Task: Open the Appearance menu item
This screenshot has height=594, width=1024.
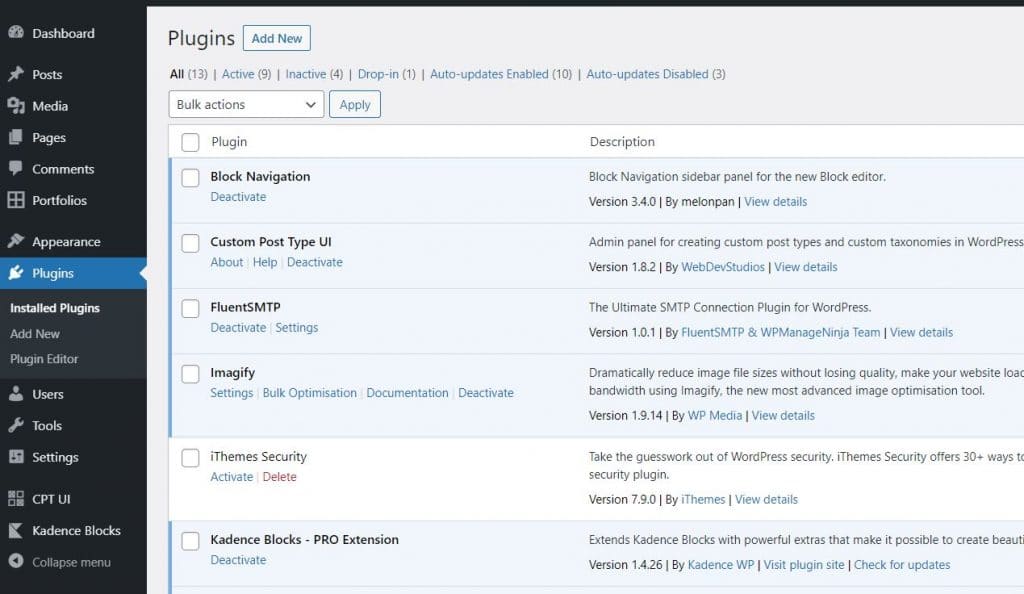Action: point(67,242)
